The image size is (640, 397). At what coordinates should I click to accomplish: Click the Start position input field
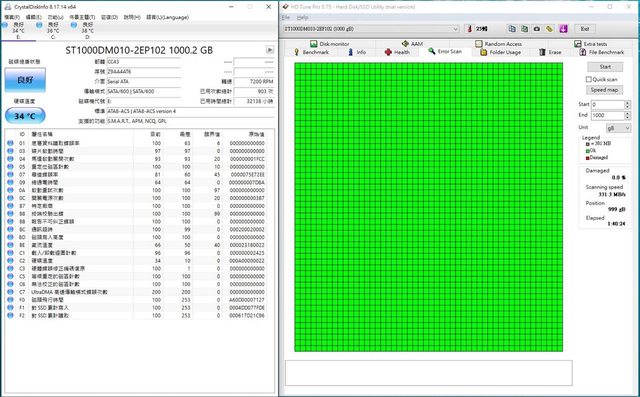tap(608, 104)
